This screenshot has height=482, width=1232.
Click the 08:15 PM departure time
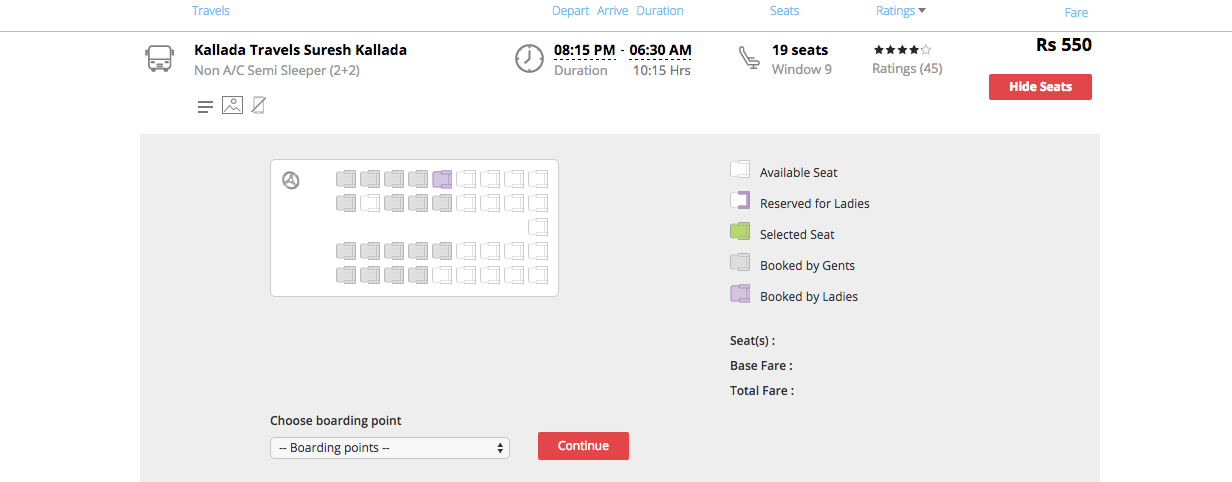[584, 50]
